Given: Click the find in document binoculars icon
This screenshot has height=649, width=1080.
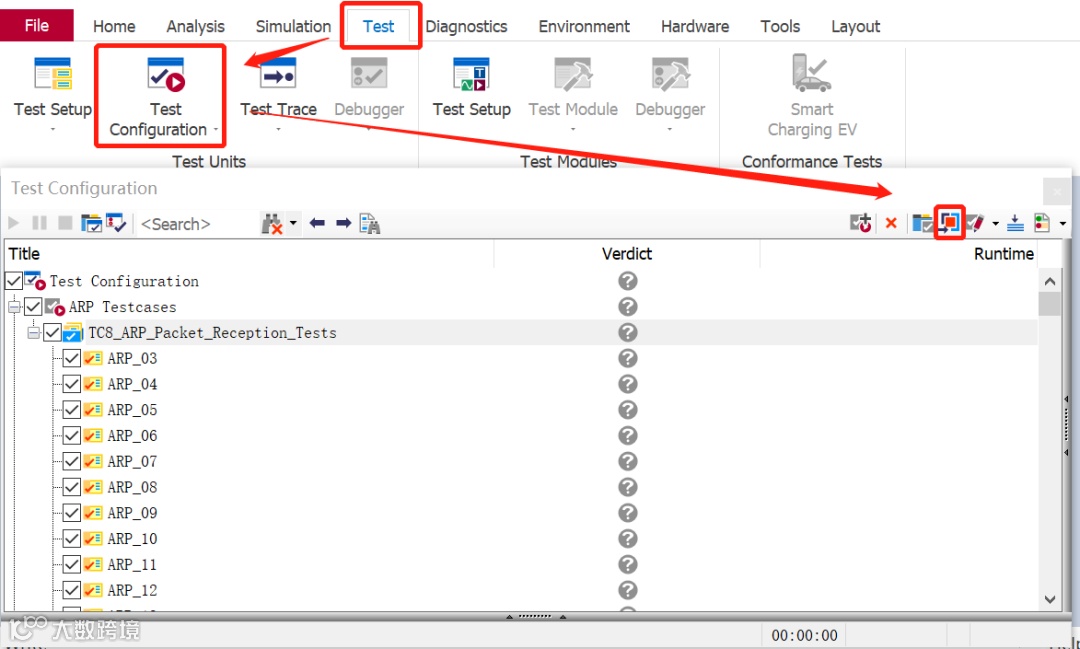Looking at the screenshot, I should 370,223.
